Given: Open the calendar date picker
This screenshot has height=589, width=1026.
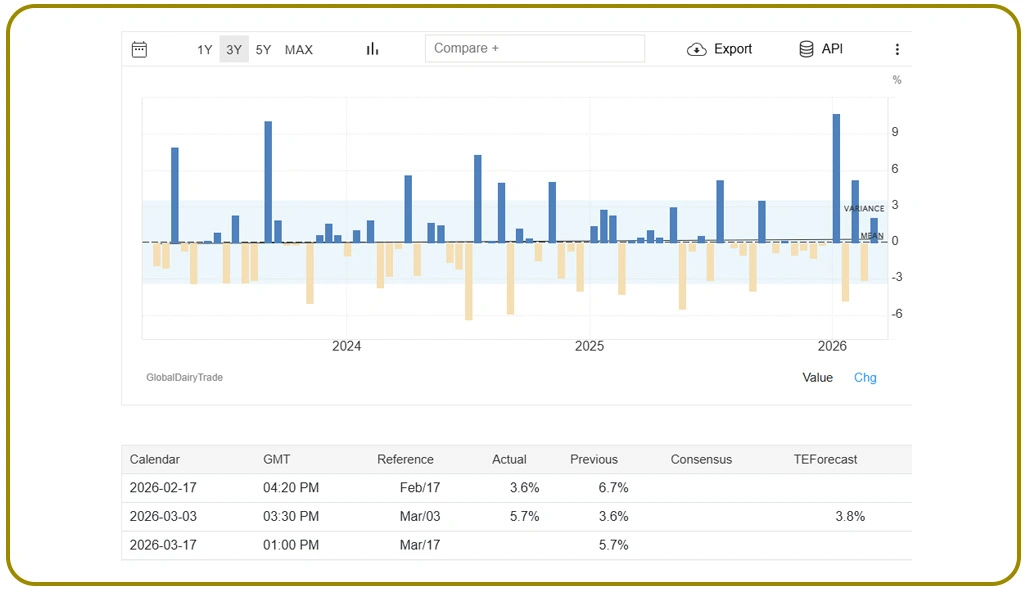Looking at the screenshot, I should (x=139, y=48).
